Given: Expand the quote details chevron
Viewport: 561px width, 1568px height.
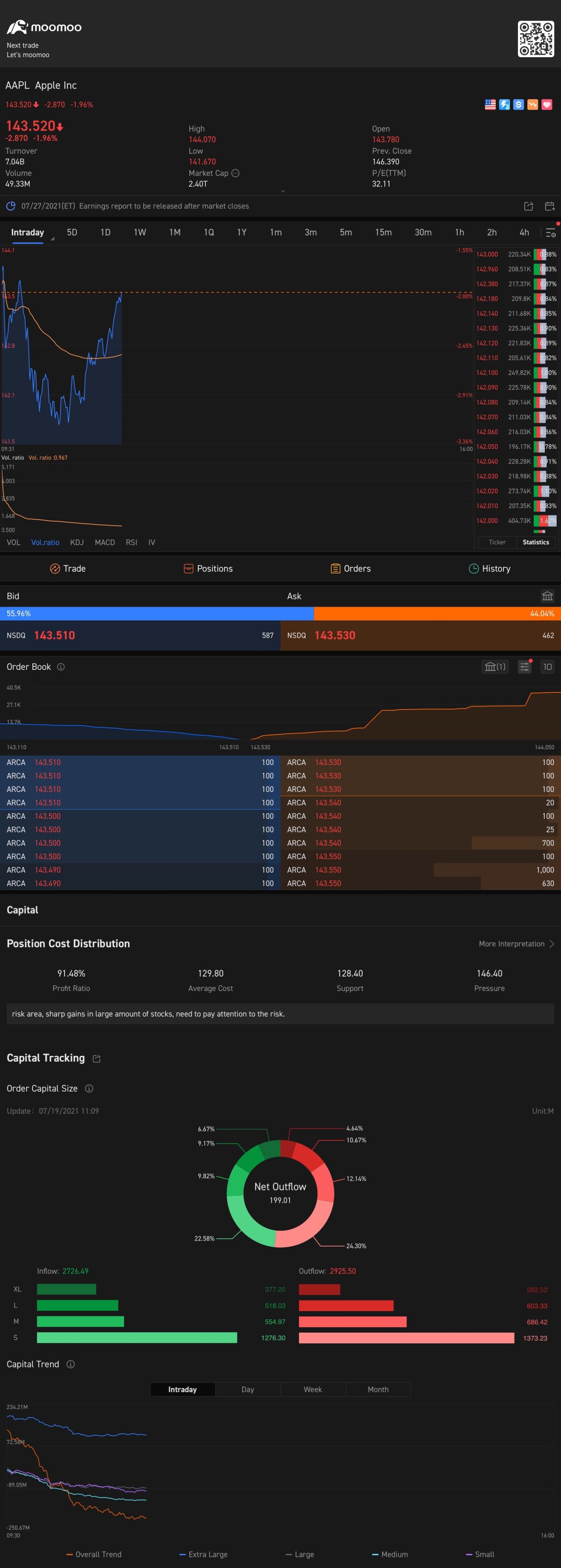Looking at the screenshot, I should [x=283, y=191].
